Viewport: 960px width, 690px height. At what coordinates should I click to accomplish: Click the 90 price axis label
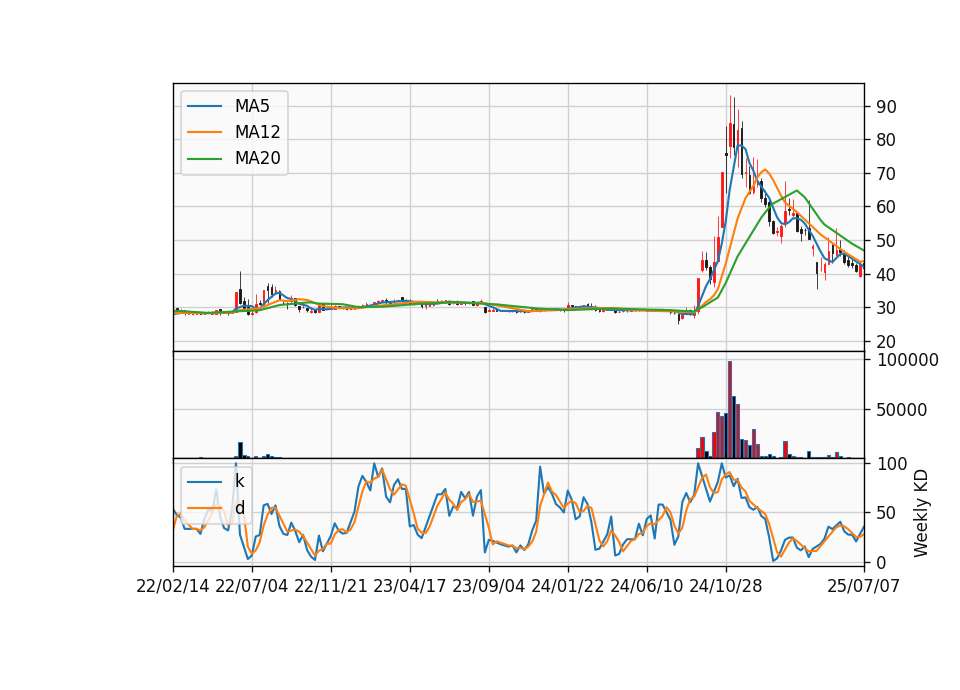(886, 107)
